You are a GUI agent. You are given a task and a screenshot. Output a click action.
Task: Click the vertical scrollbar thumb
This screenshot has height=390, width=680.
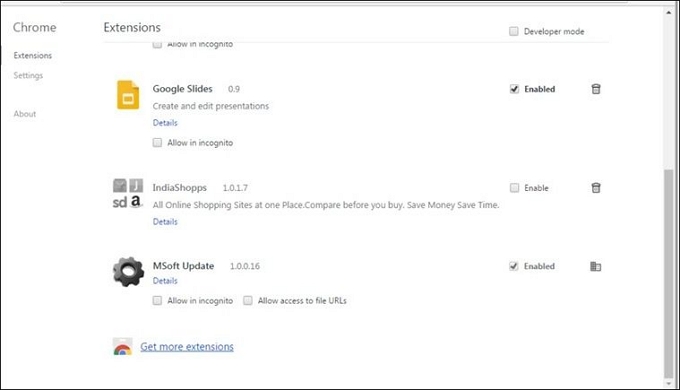669,274
